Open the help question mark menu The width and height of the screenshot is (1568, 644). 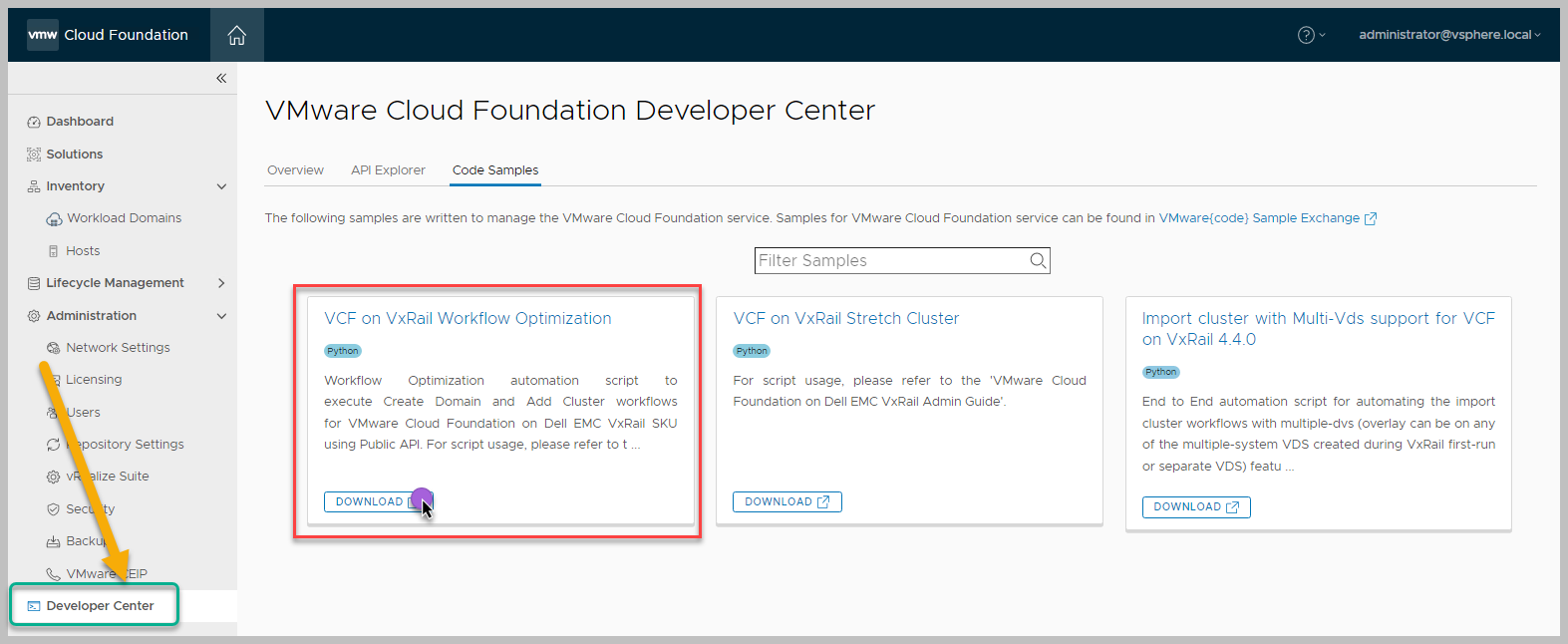coord(1306,35)
